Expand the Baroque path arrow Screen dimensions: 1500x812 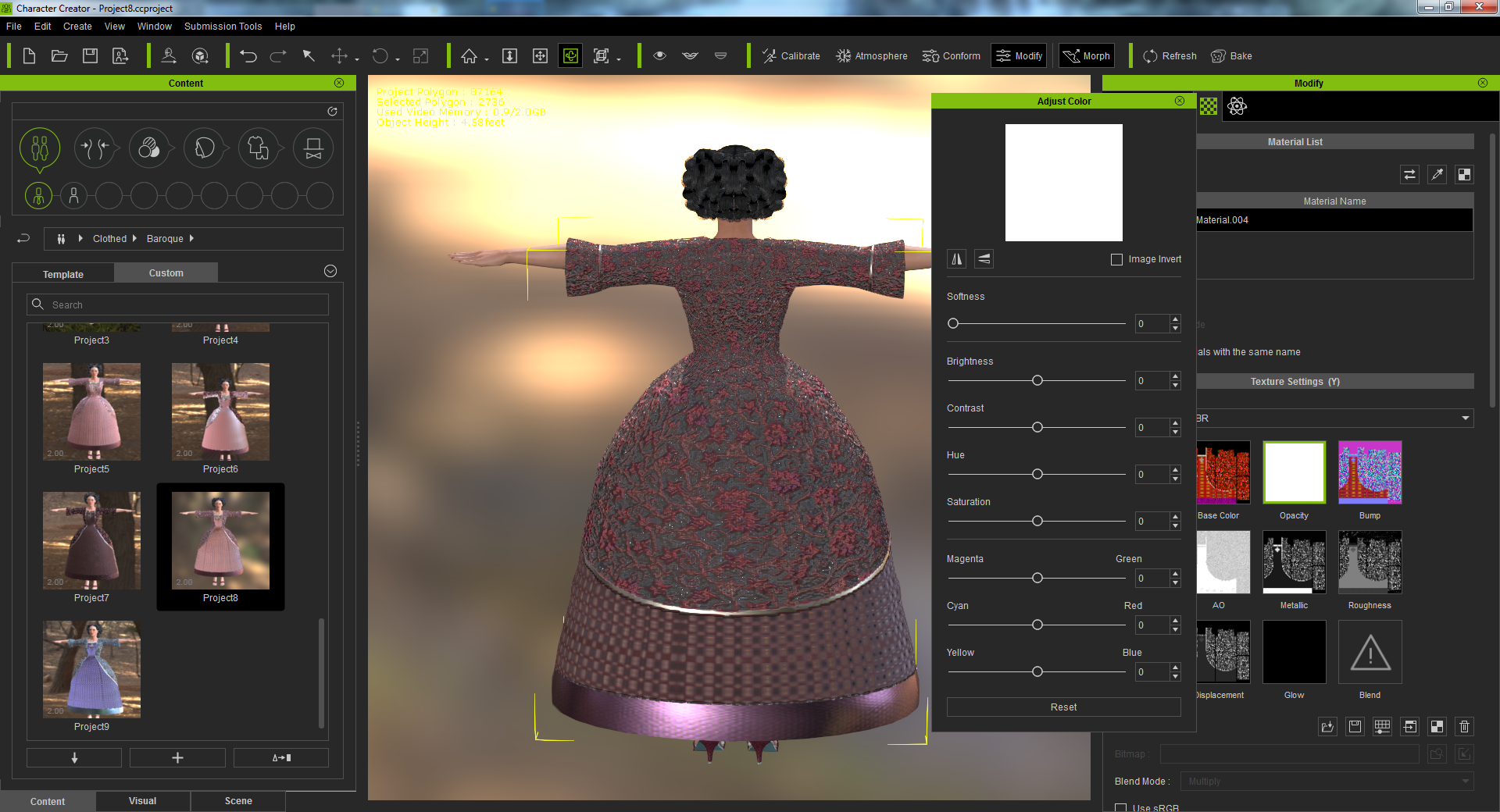tap(191, 238)
